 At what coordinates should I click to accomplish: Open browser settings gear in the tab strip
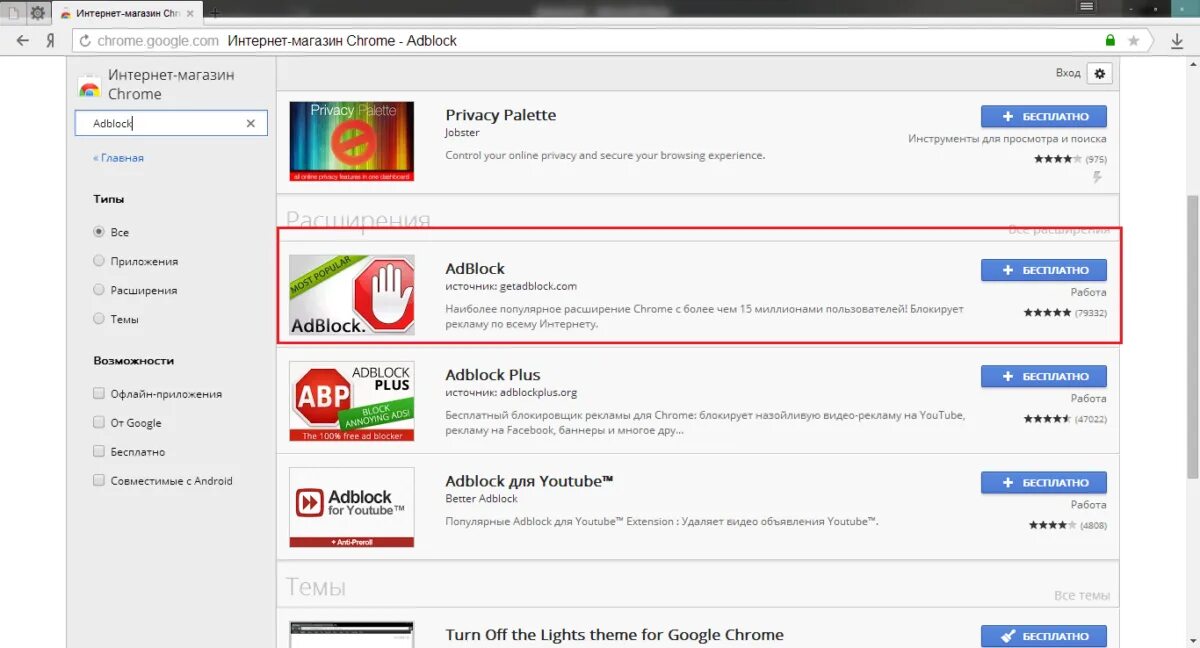click(x=37, y=13)
